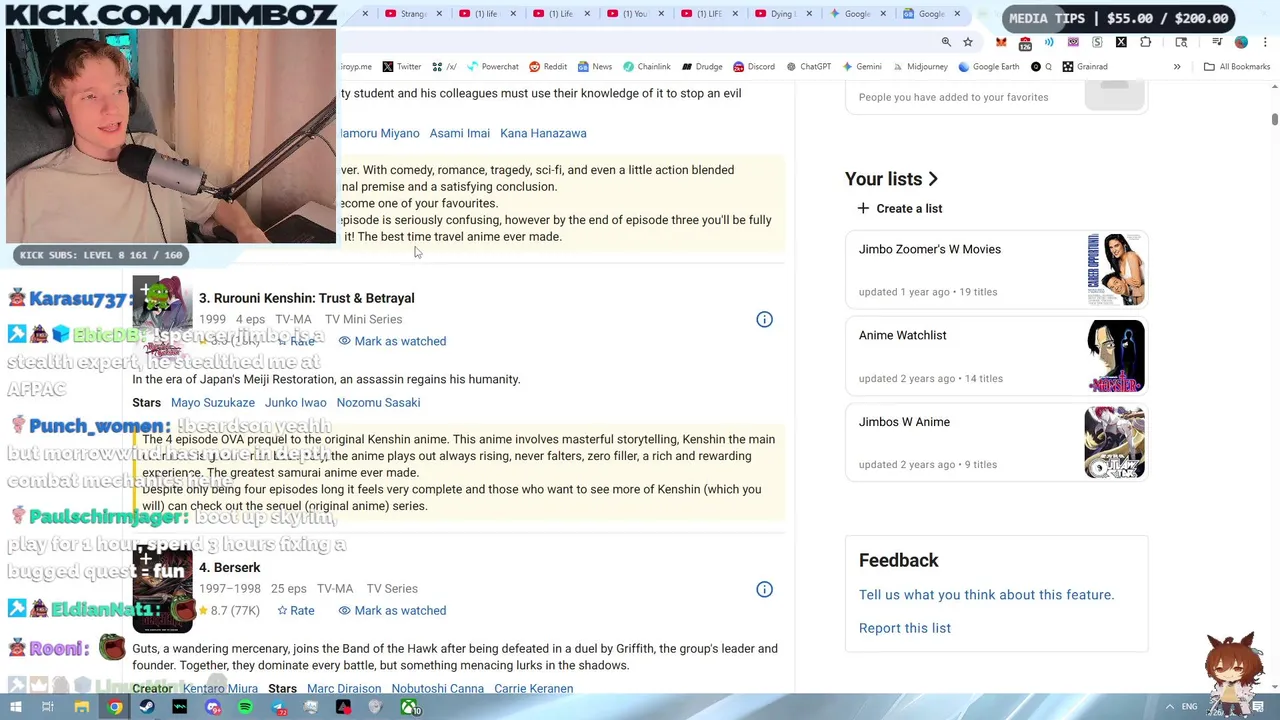
Task: Close the Strange YouTube tab
Action: point(440,14)
